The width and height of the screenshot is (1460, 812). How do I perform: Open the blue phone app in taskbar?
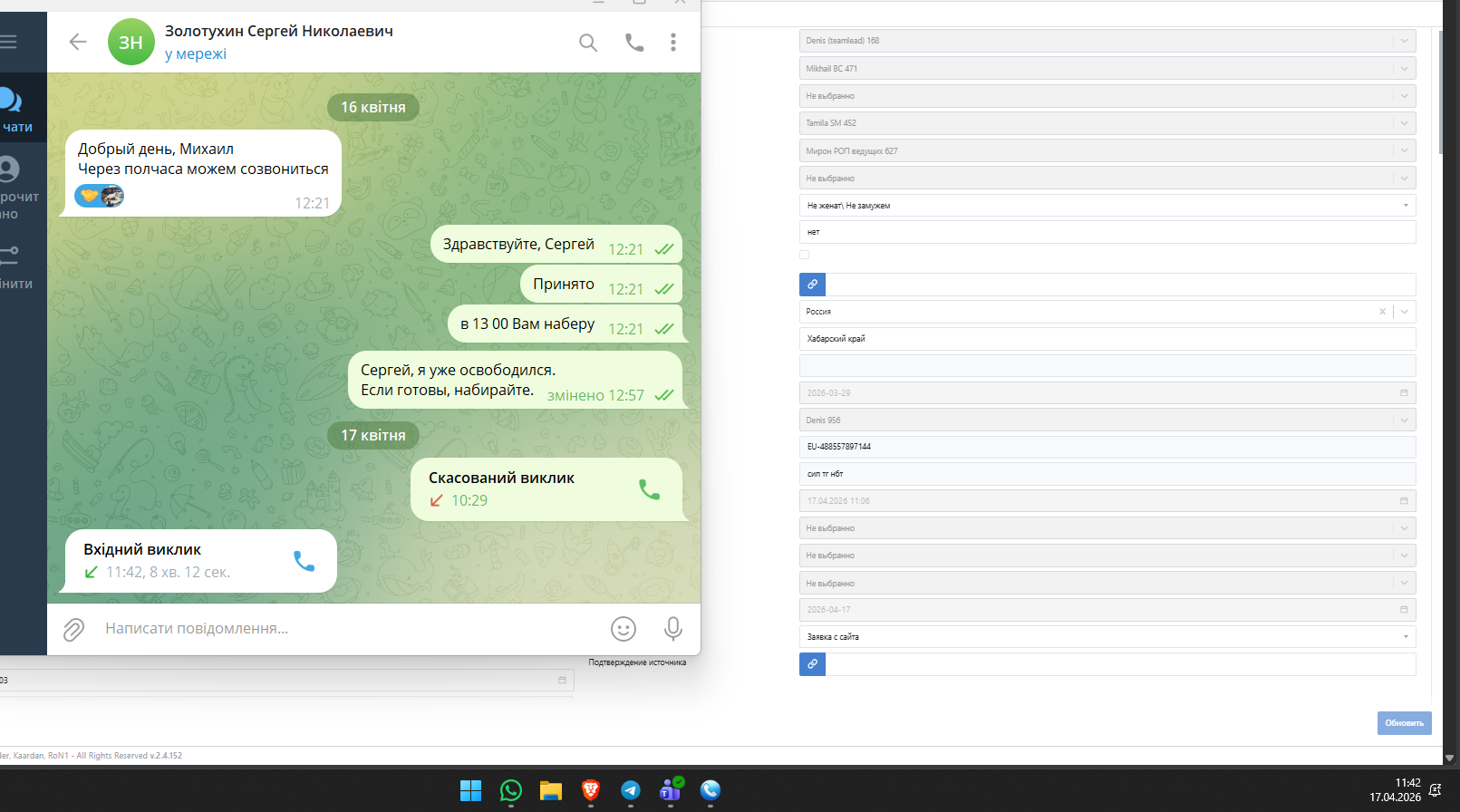tap(711, 790)
